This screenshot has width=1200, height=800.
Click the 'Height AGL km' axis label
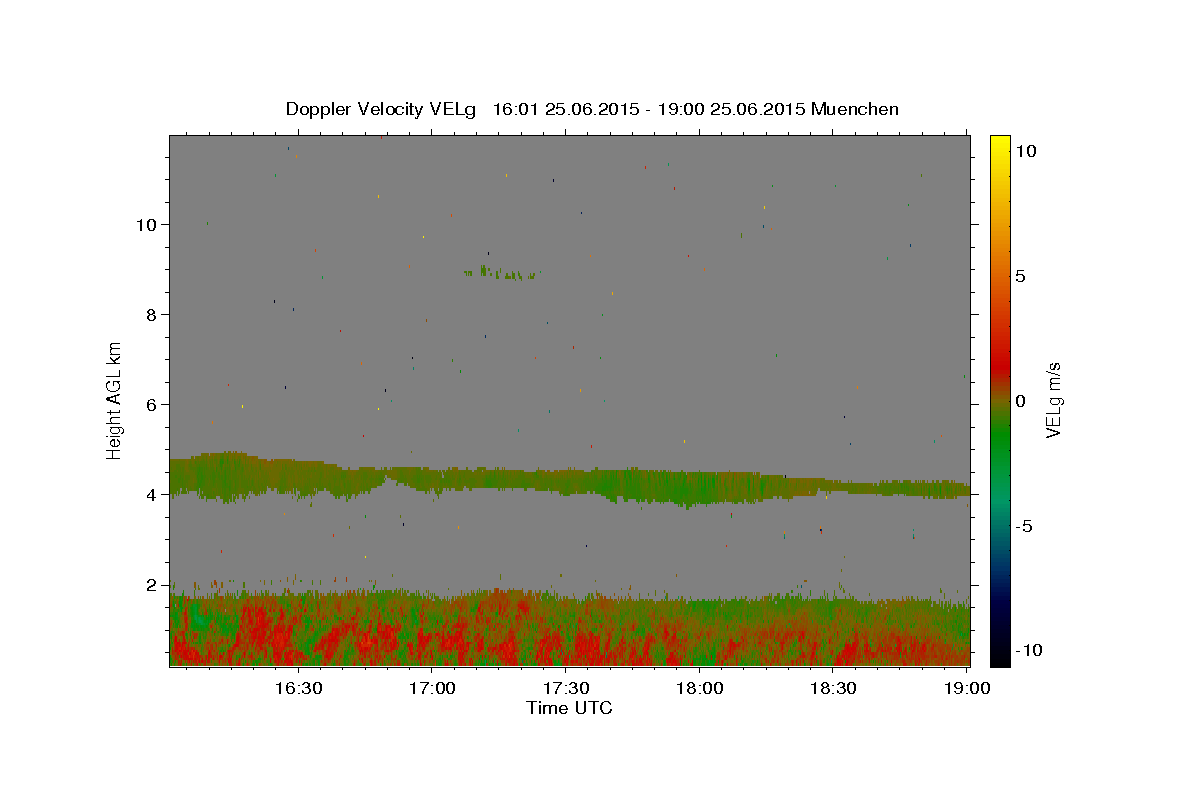click(x=115, y=401)
